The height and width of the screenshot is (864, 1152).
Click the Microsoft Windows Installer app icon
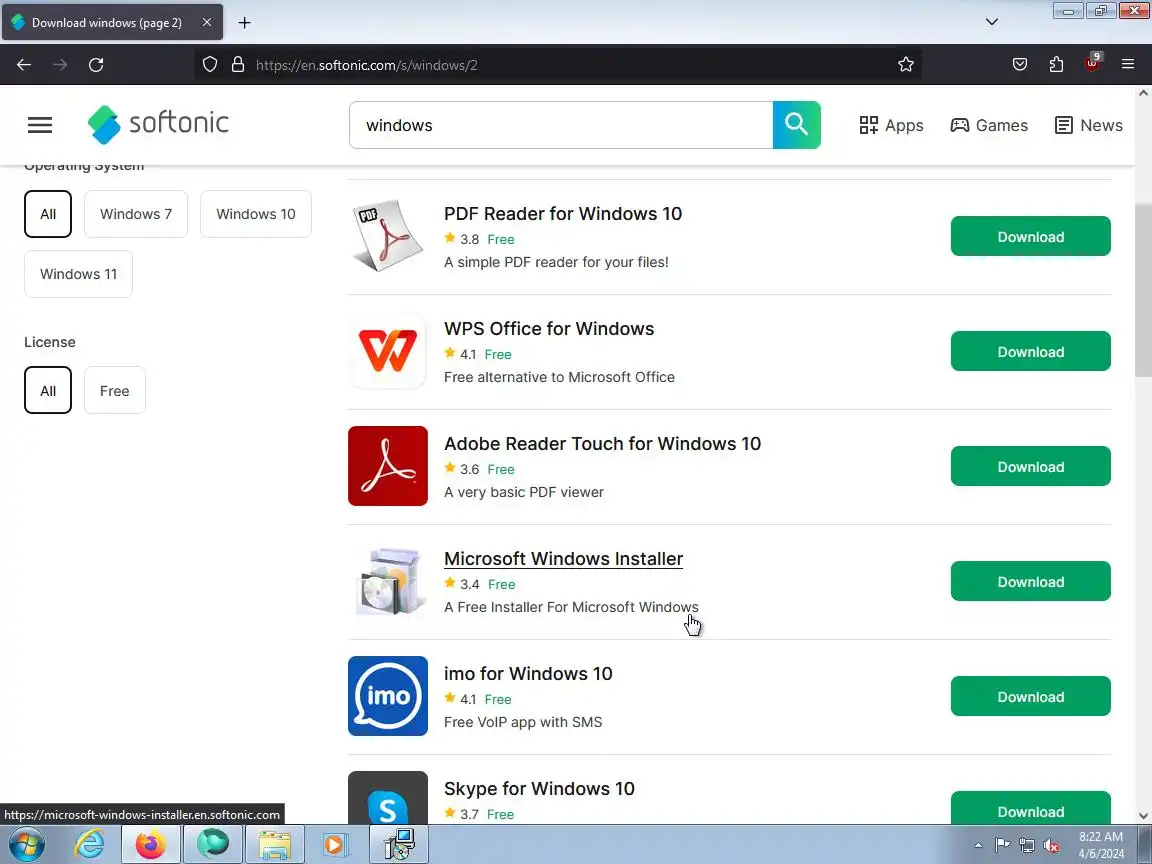click(x=388, y=581)
